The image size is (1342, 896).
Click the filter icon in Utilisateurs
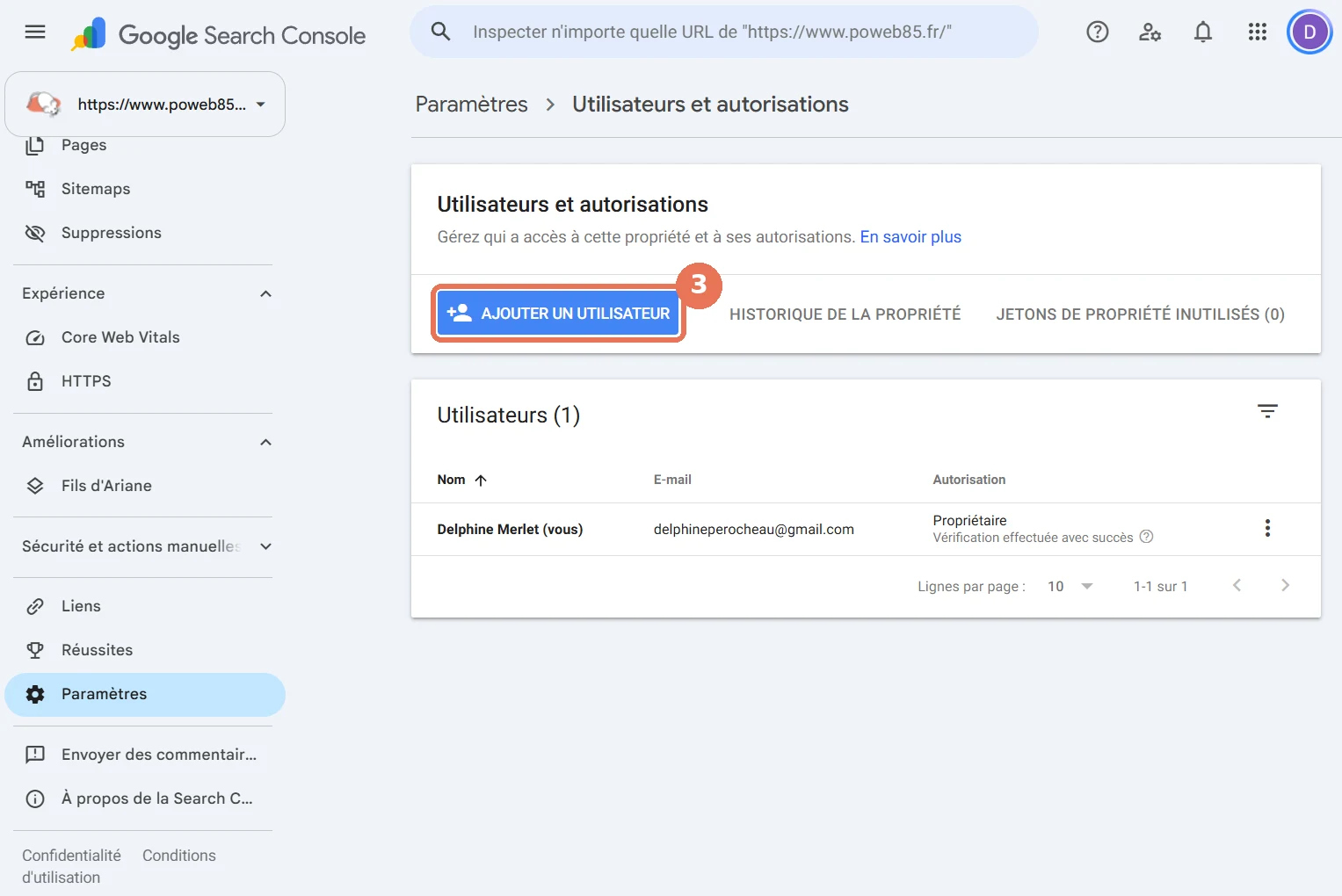pos(1267,411)
